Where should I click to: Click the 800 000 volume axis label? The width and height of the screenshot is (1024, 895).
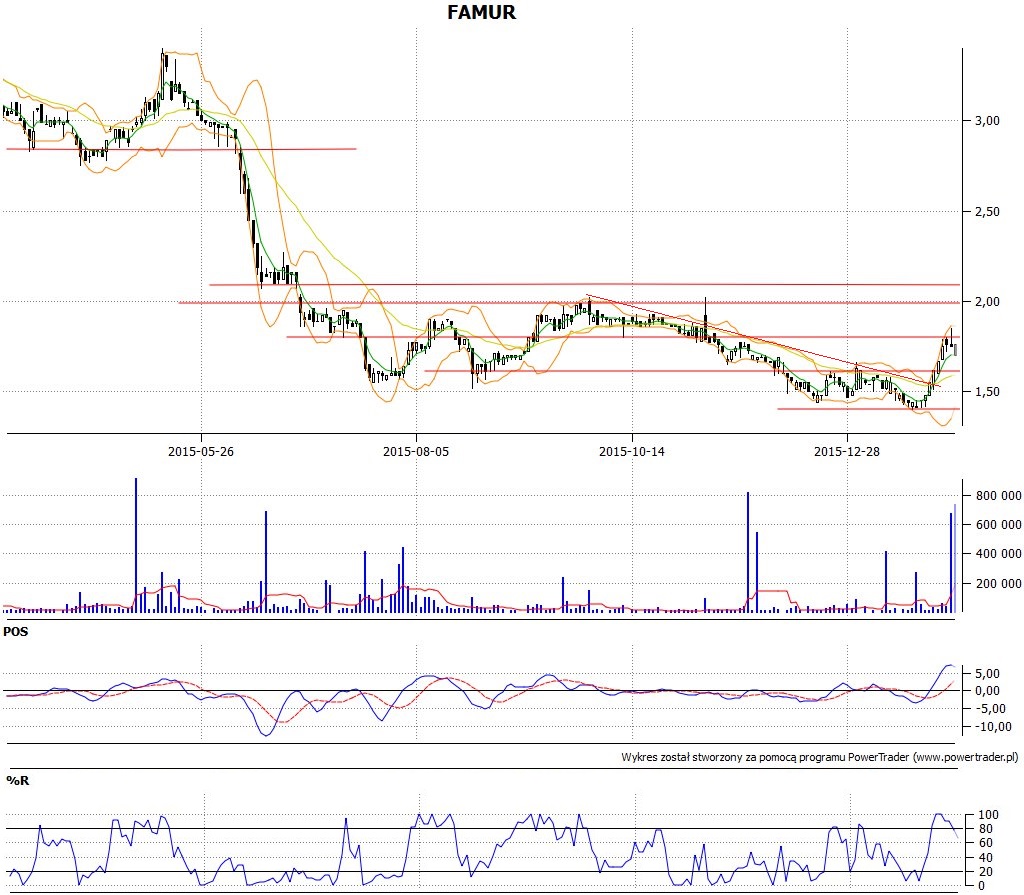tap(999, 495)
